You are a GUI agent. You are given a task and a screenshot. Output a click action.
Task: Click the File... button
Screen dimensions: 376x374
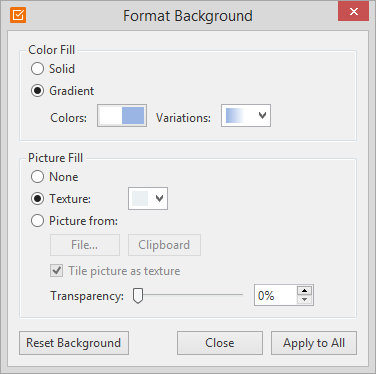pyautogui.click(x=85, y=245)
